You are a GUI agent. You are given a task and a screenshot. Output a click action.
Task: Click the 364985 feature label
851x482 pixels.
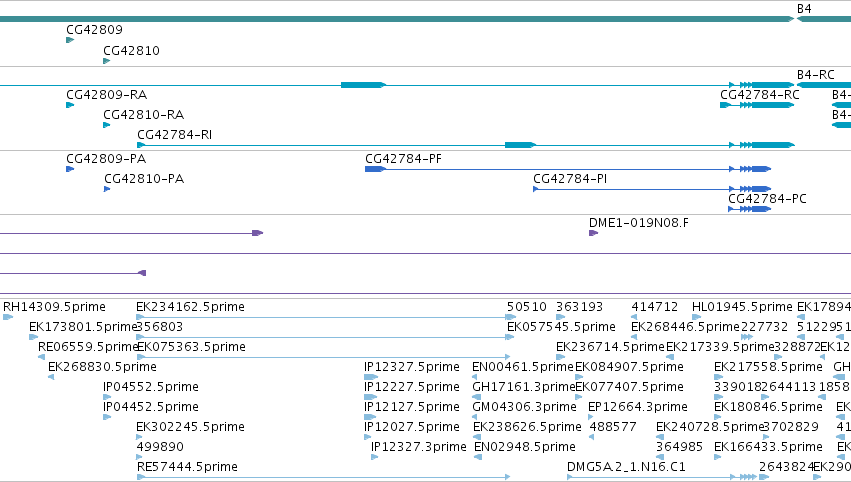(679, 448)
